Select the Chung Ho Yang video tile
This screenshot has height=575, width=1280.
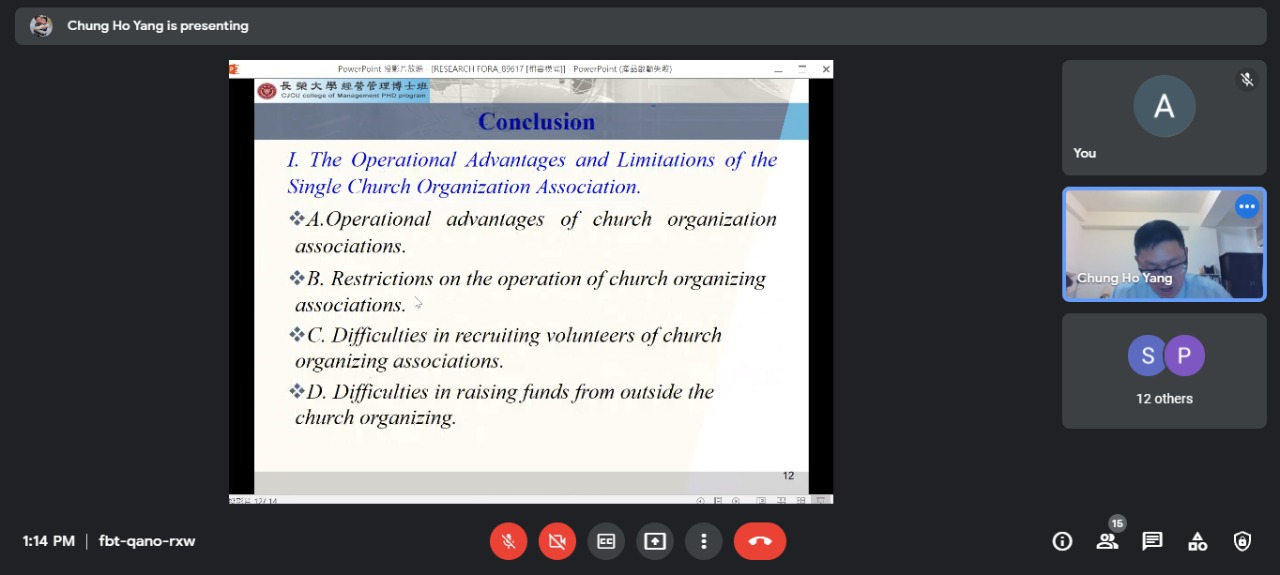pos(1164,244)
